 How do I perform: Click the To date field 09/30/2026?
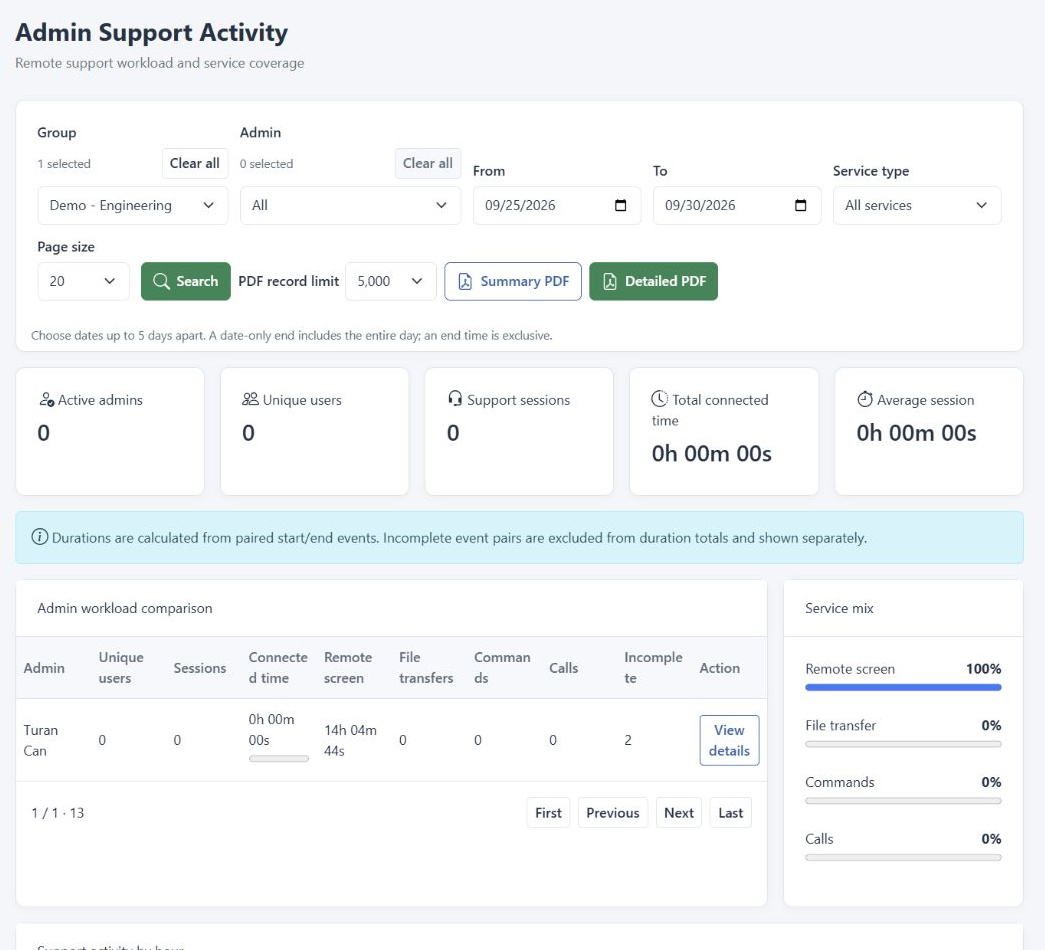[x=737, y=205]
